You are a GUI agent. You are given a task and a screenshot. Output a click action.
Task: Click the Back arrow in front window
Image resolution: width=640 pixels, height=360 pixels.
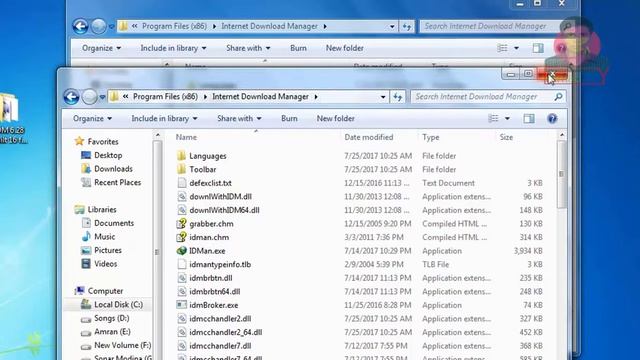coord(71,97)
